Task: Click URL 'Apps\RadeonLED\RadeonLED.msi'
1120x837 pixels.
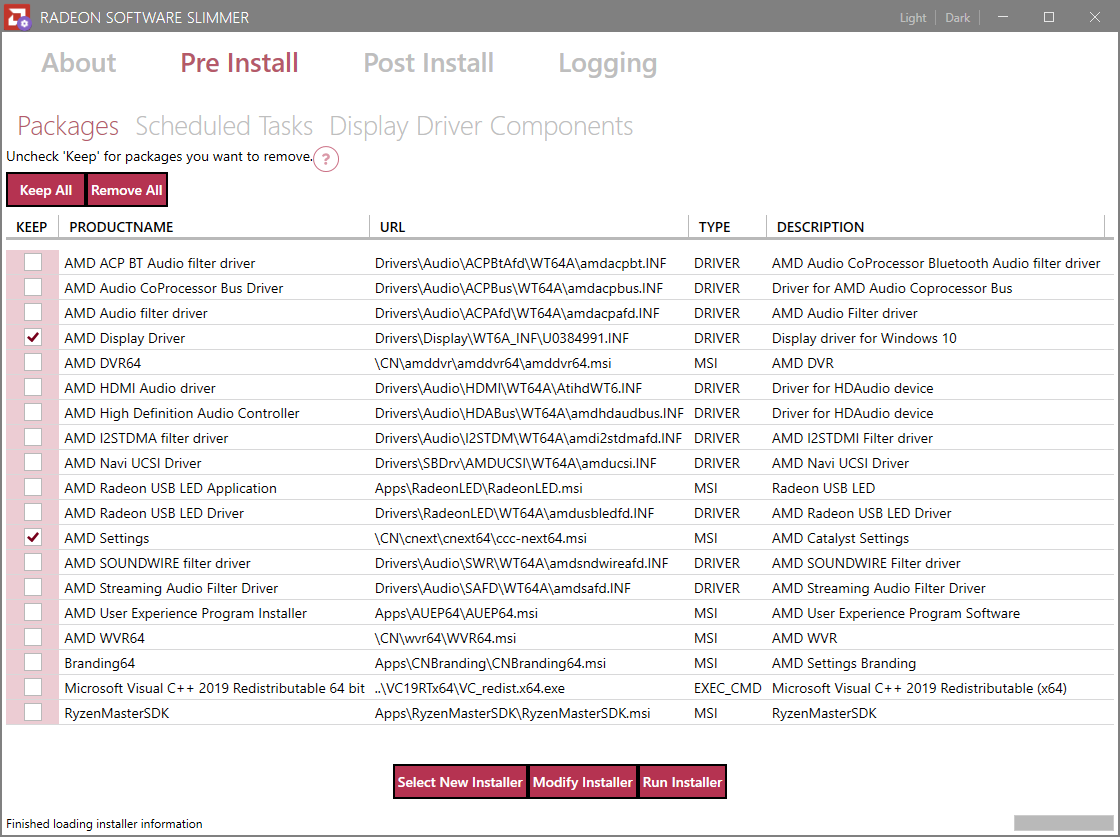Action: click(x=479, y=488)
